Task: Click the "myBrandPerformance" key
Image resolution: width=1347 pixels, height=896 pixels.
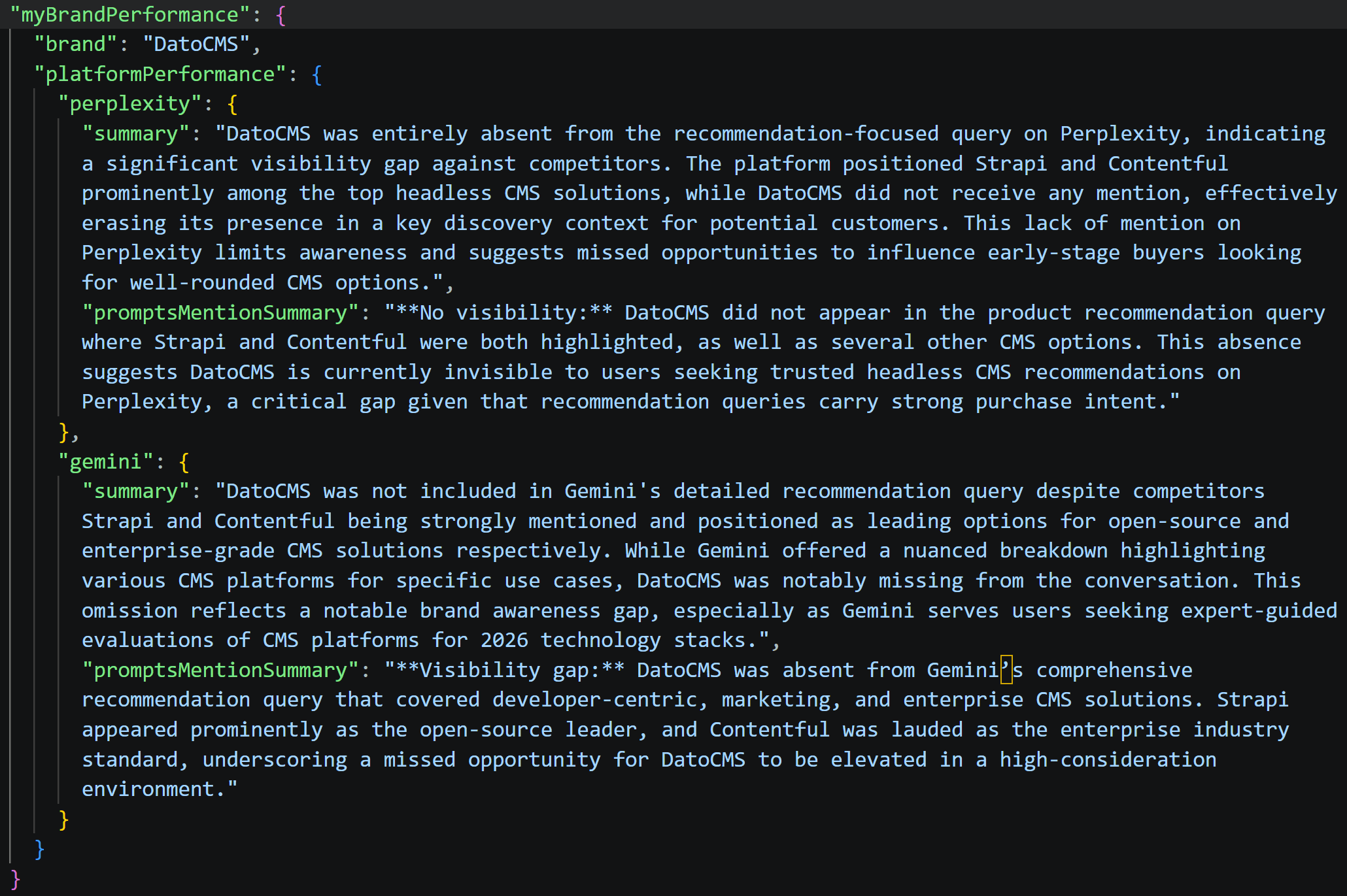Action: click(x=130, y=14)
